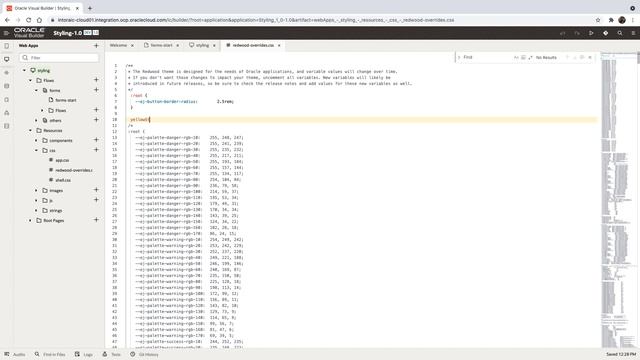The width and height of the screenshot is (640, 360).
Task: Open the Git diamond icon in the header
Action: pyautogui.click(x=606, y=33)
